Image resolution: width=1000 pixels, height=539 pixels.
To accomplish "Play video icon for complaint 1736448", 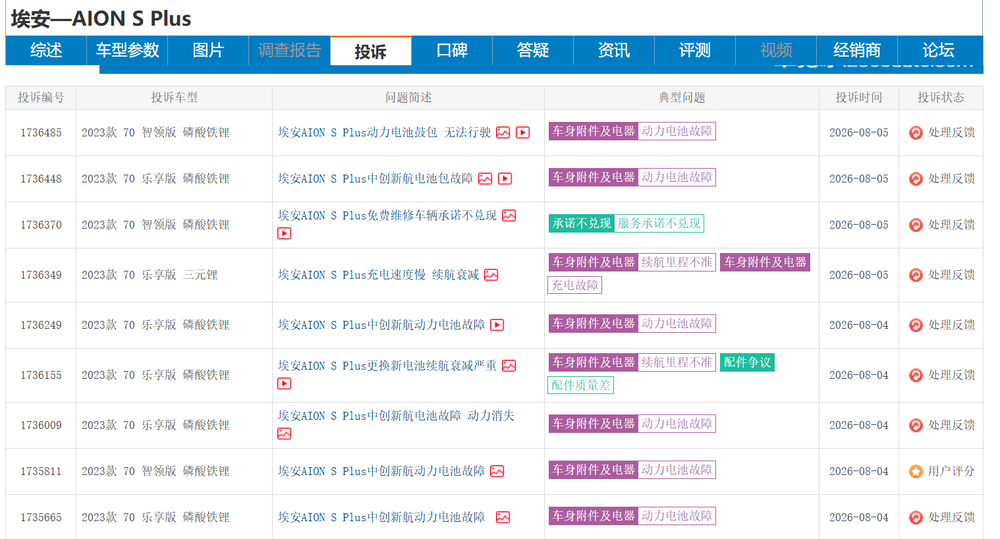I will pyautogui.click(x=505, y=179).
